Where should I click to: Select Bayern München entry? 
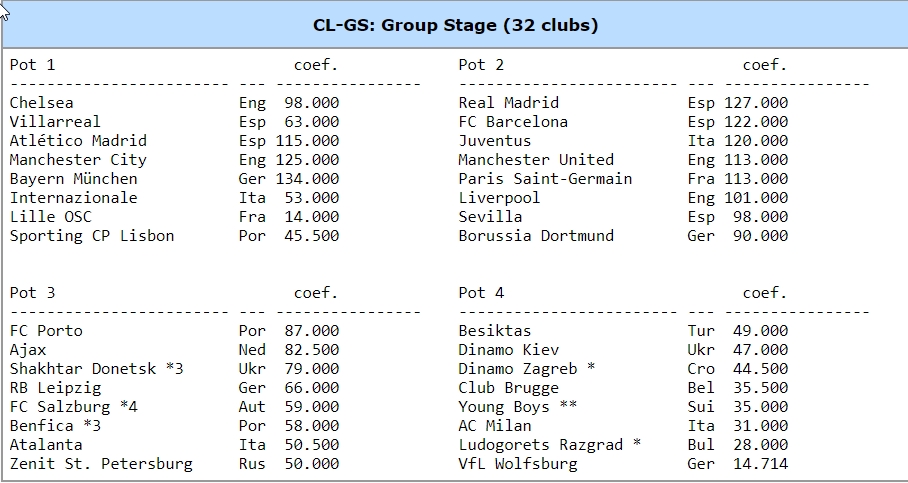click(74, 179)
